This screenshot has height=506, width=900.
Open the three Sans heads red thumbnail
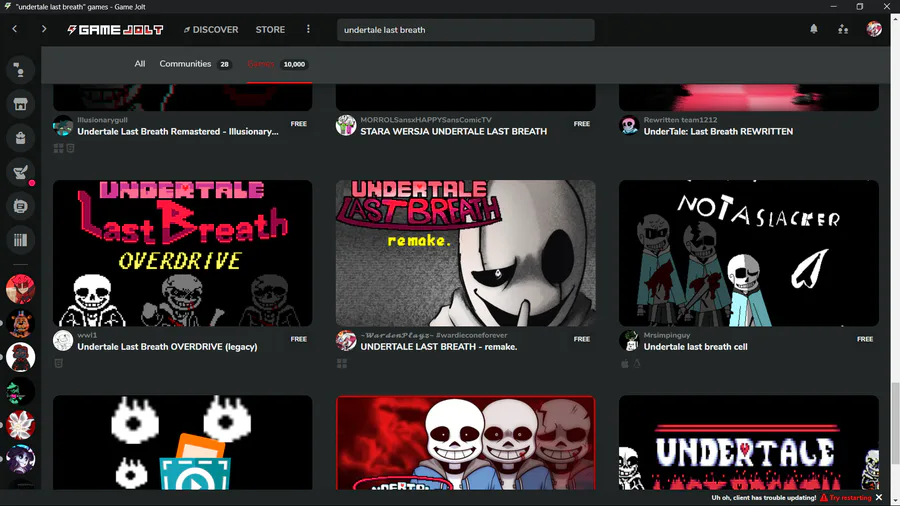(x=465, y=442)
